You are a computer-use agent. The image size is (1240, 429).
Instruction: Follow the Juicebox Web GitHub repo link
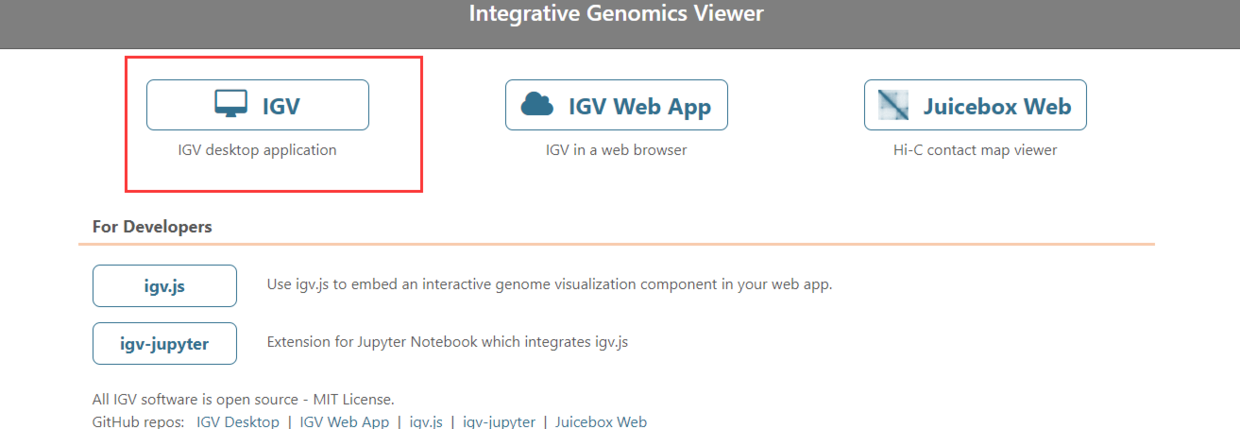tap(601, 421)
